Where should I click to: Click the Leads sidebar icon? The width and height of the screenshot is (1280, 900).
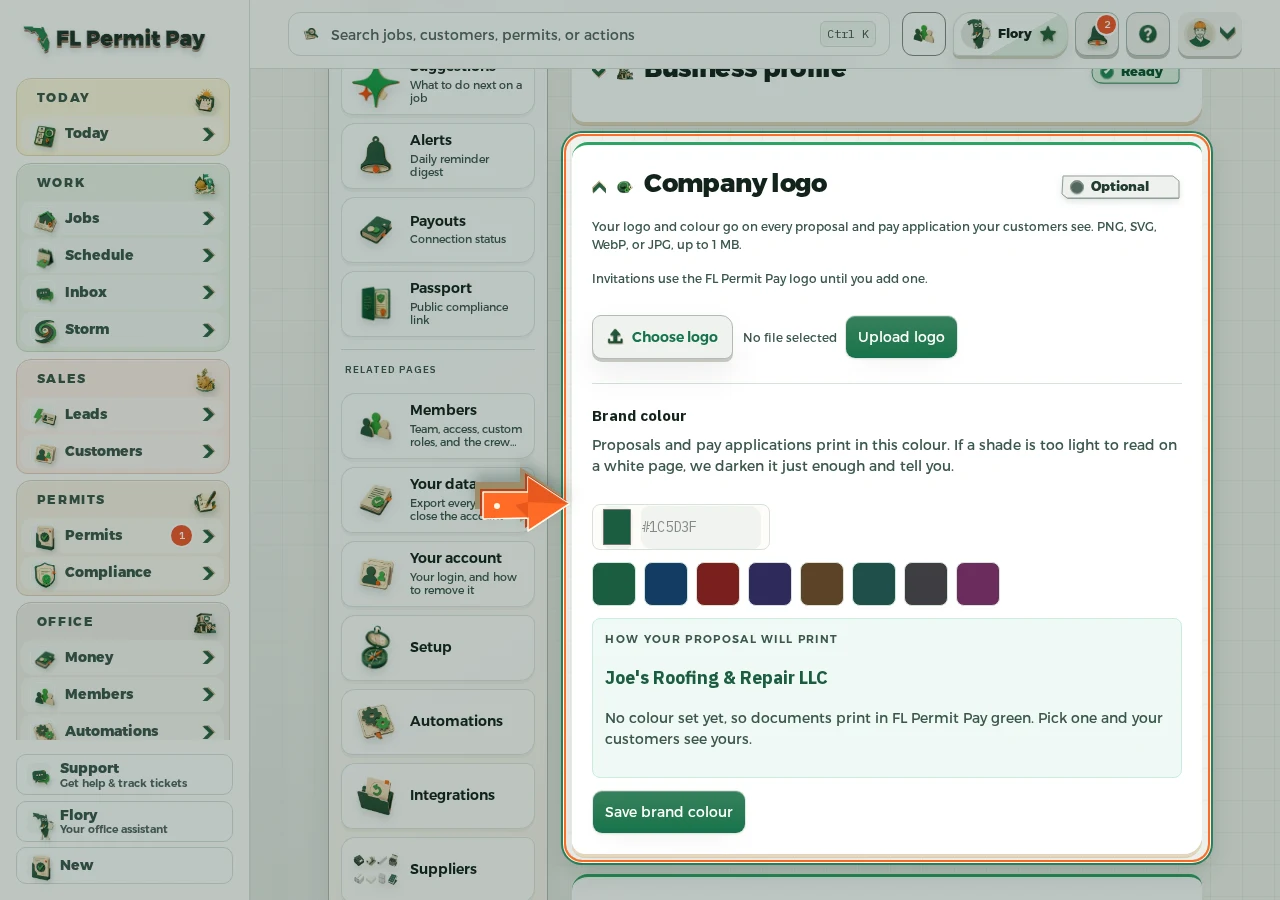(44, 415)
